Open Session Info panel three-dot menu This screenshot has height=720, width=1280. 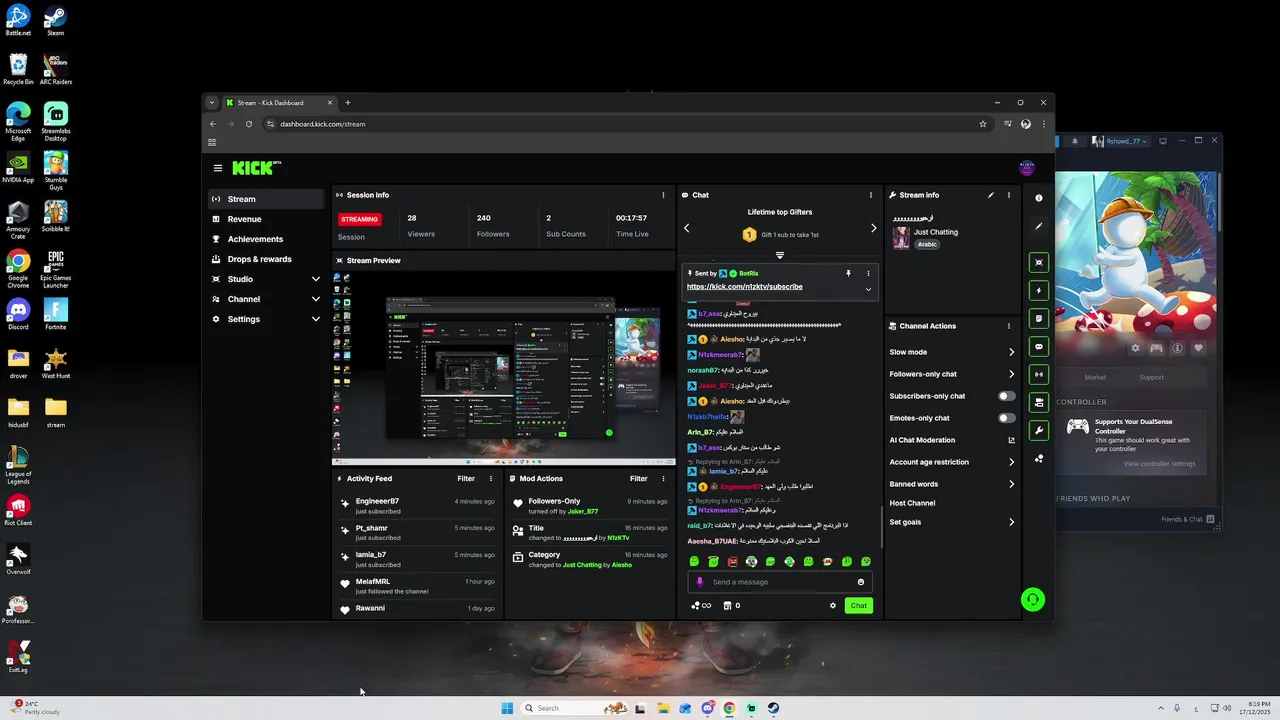[x=663, y=195]
